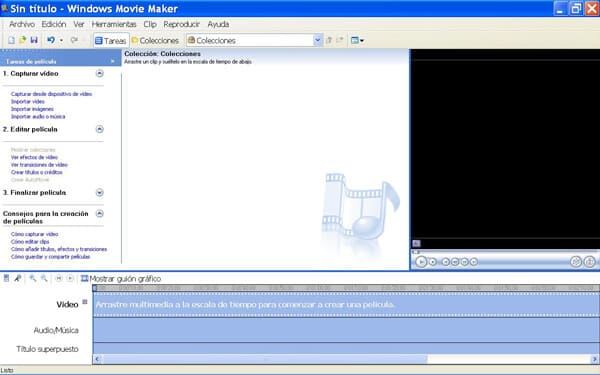The height and width of the screenshot is (375, 600).
Task: Click the small icon at the monitor's bottom-left corner
Action: [416, 243]
